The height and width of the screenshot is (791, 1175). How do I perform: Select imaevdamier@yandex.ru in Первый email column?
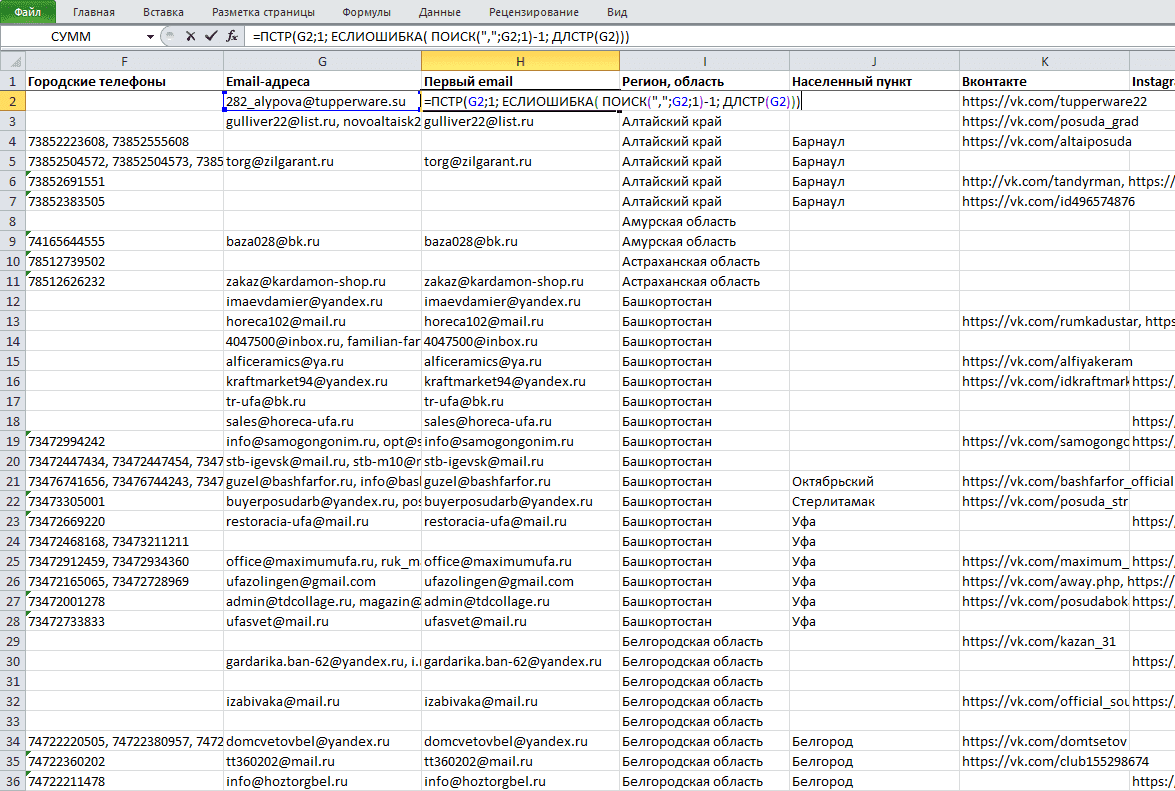520,301
